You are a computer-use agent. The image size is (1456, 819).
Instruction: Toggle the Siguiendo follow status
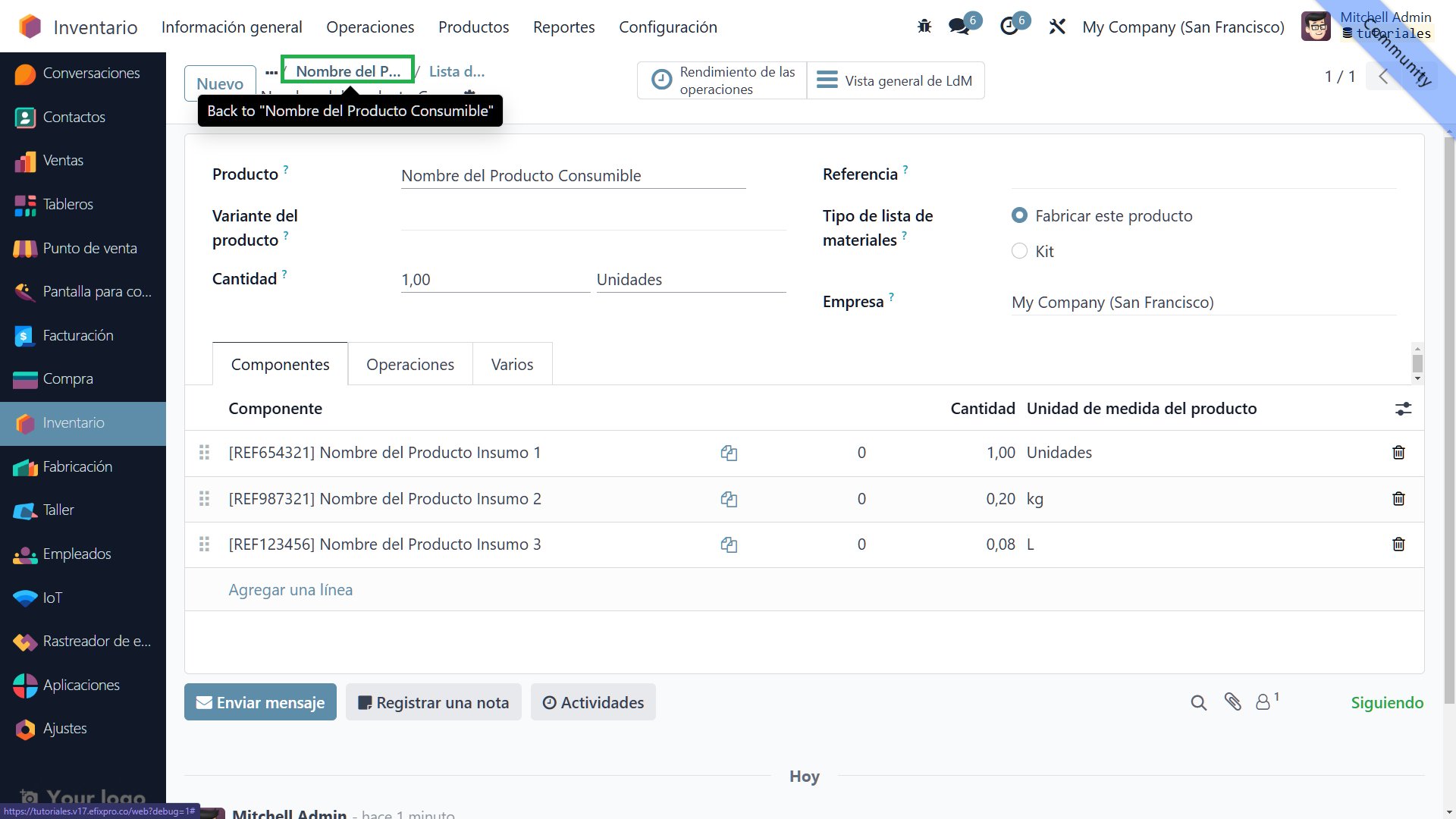[x=1386, y=702]
